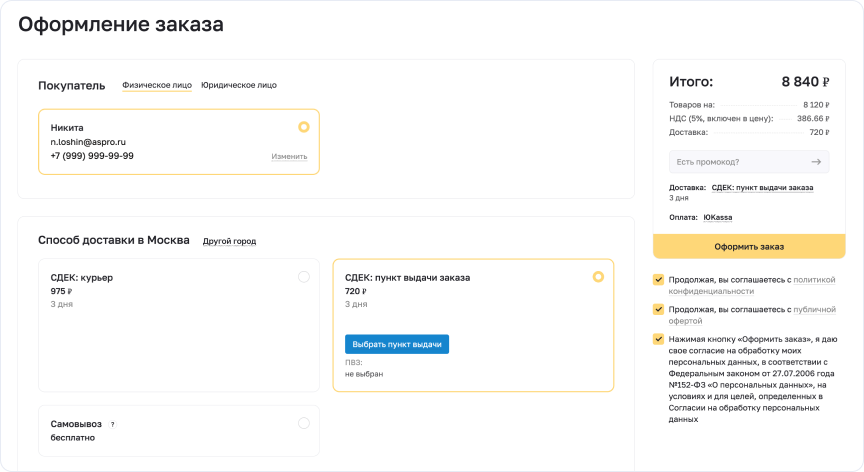Open the Другой город link

(229, 241)
